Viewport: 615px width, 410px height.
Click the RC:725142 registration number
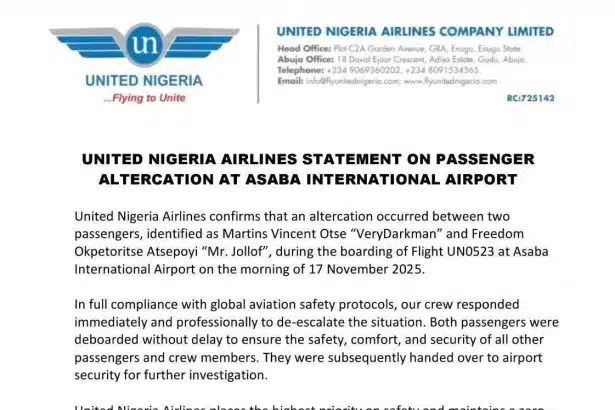527,98
